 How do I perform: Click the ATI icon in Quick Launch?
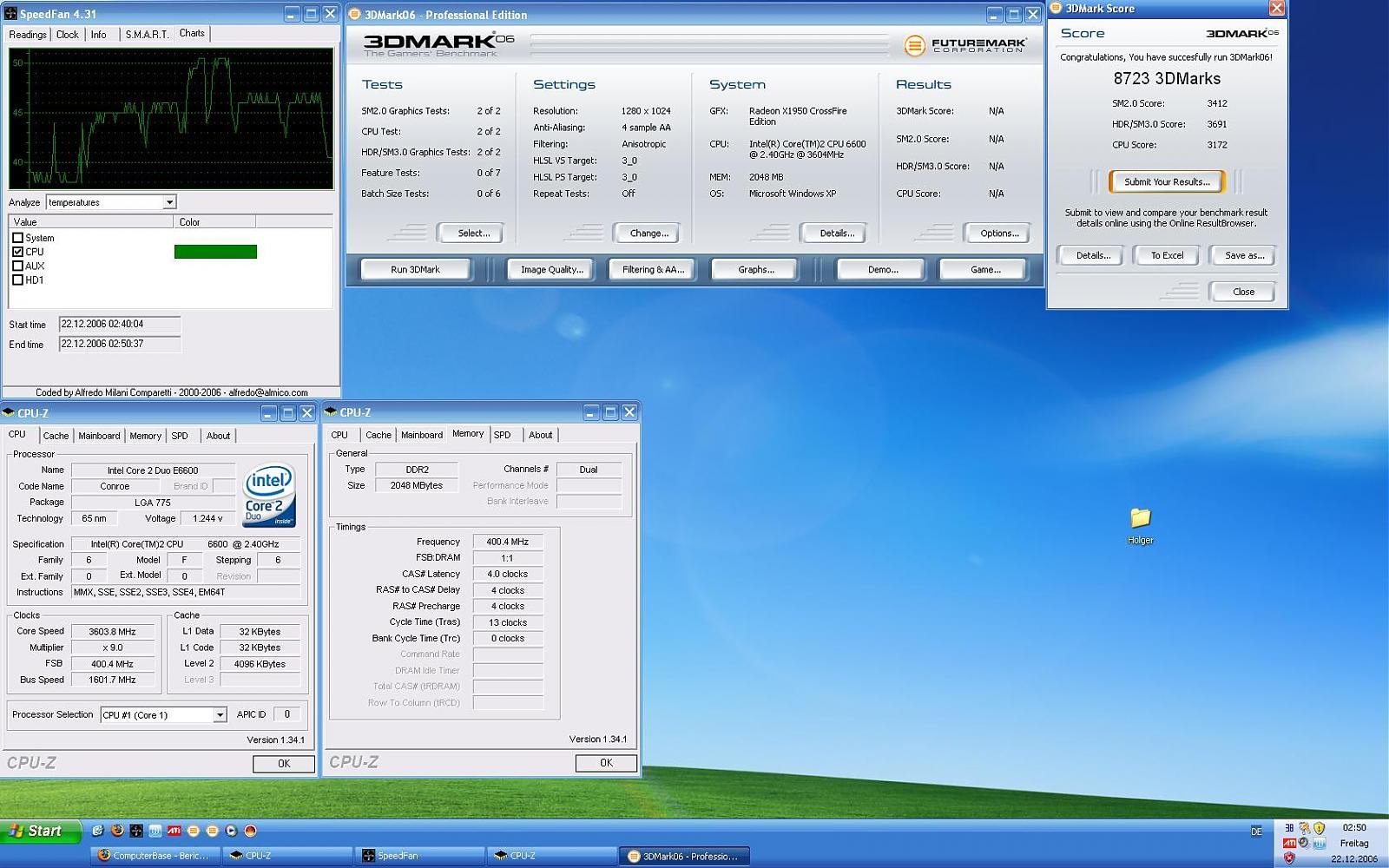[174, 831]
